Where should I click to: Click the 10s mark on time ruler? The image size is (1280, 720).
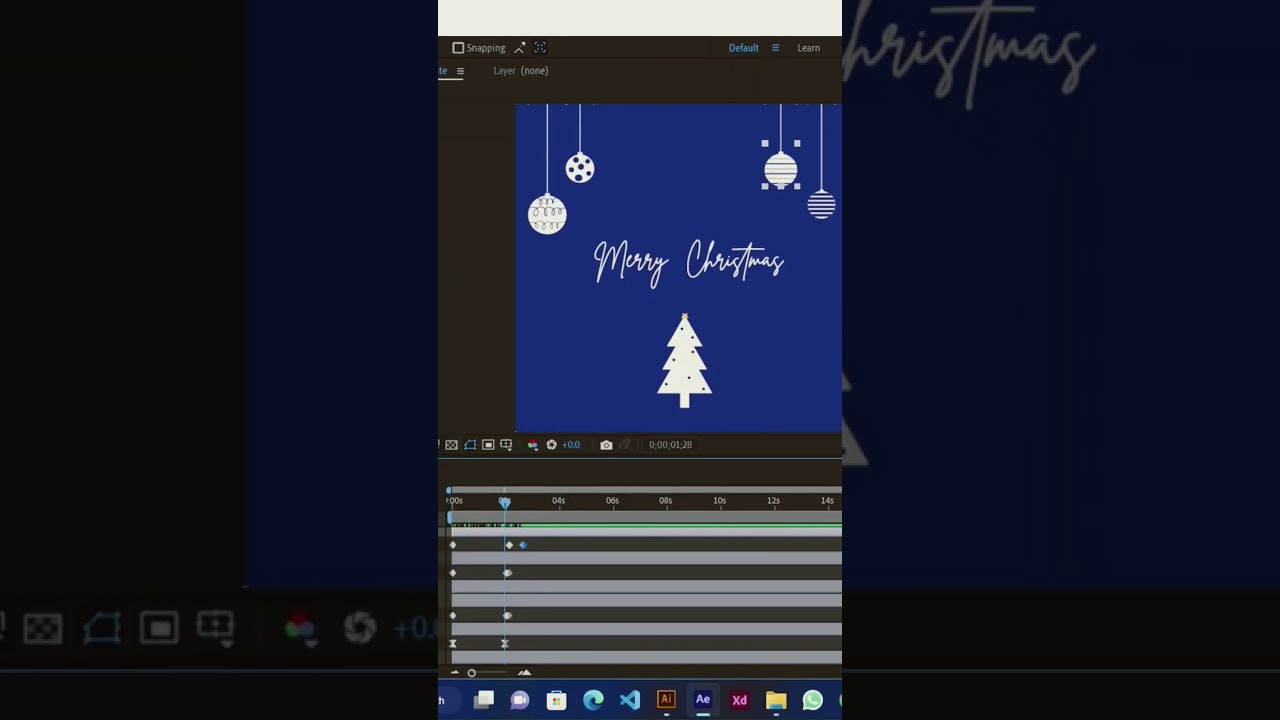coord(719,500)
